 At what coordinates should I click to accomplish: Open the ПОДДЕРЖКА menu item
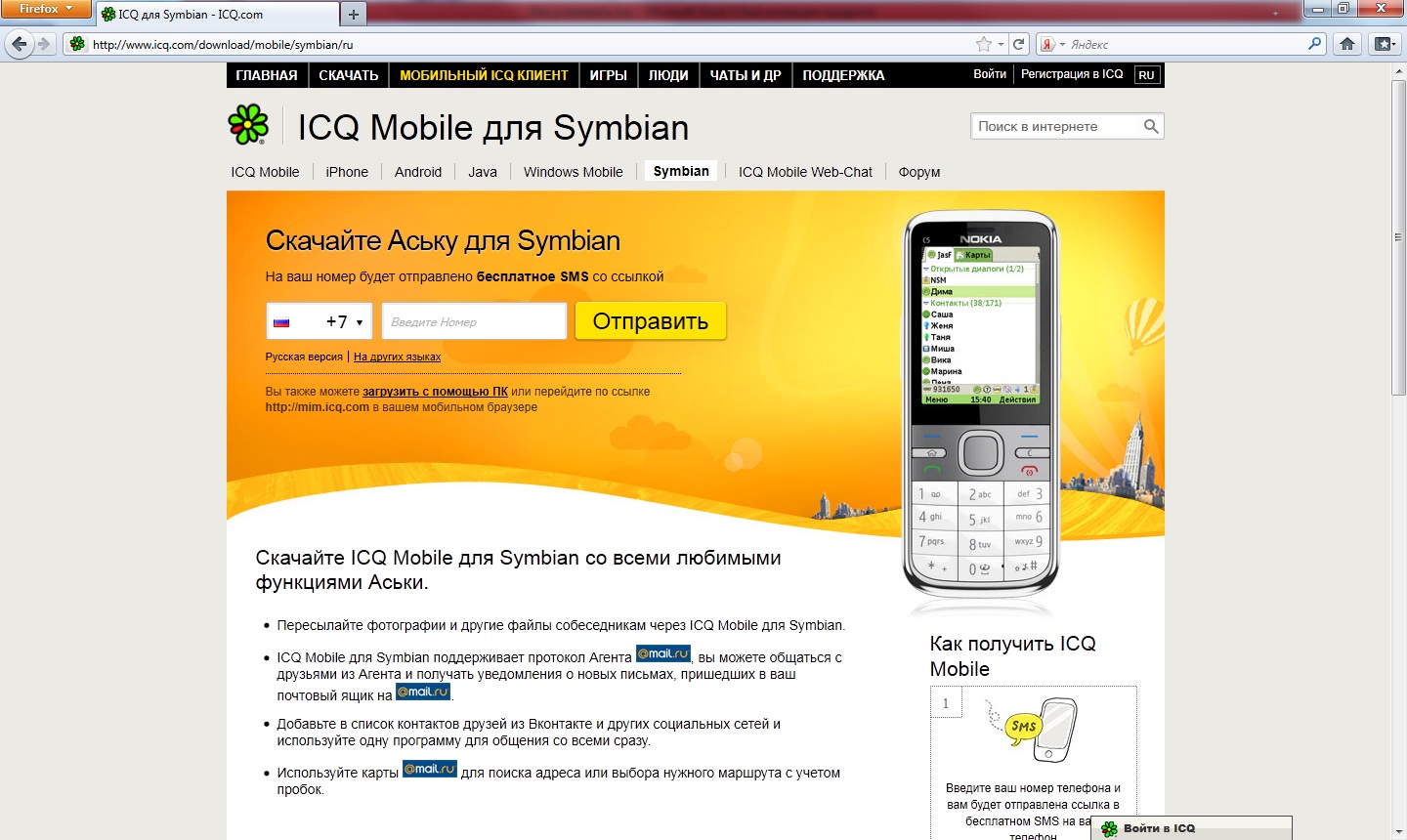click(x=844, y=75)
